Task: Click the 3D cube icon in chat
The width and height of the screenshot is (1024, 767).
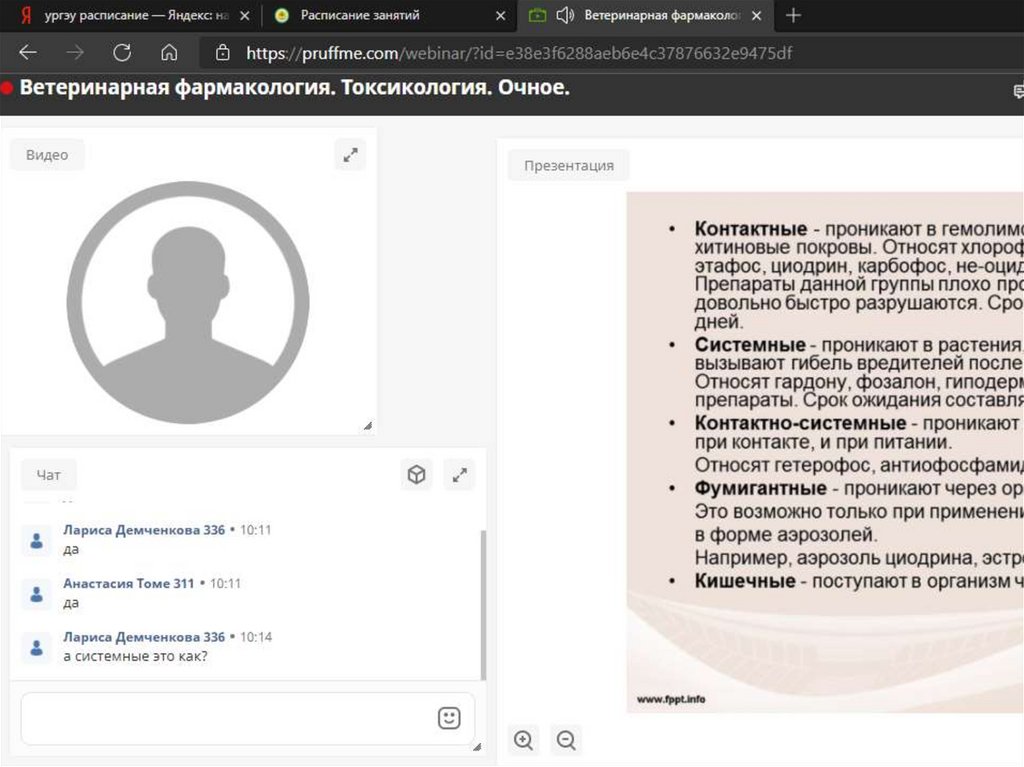Action: [x=416, y=475]
